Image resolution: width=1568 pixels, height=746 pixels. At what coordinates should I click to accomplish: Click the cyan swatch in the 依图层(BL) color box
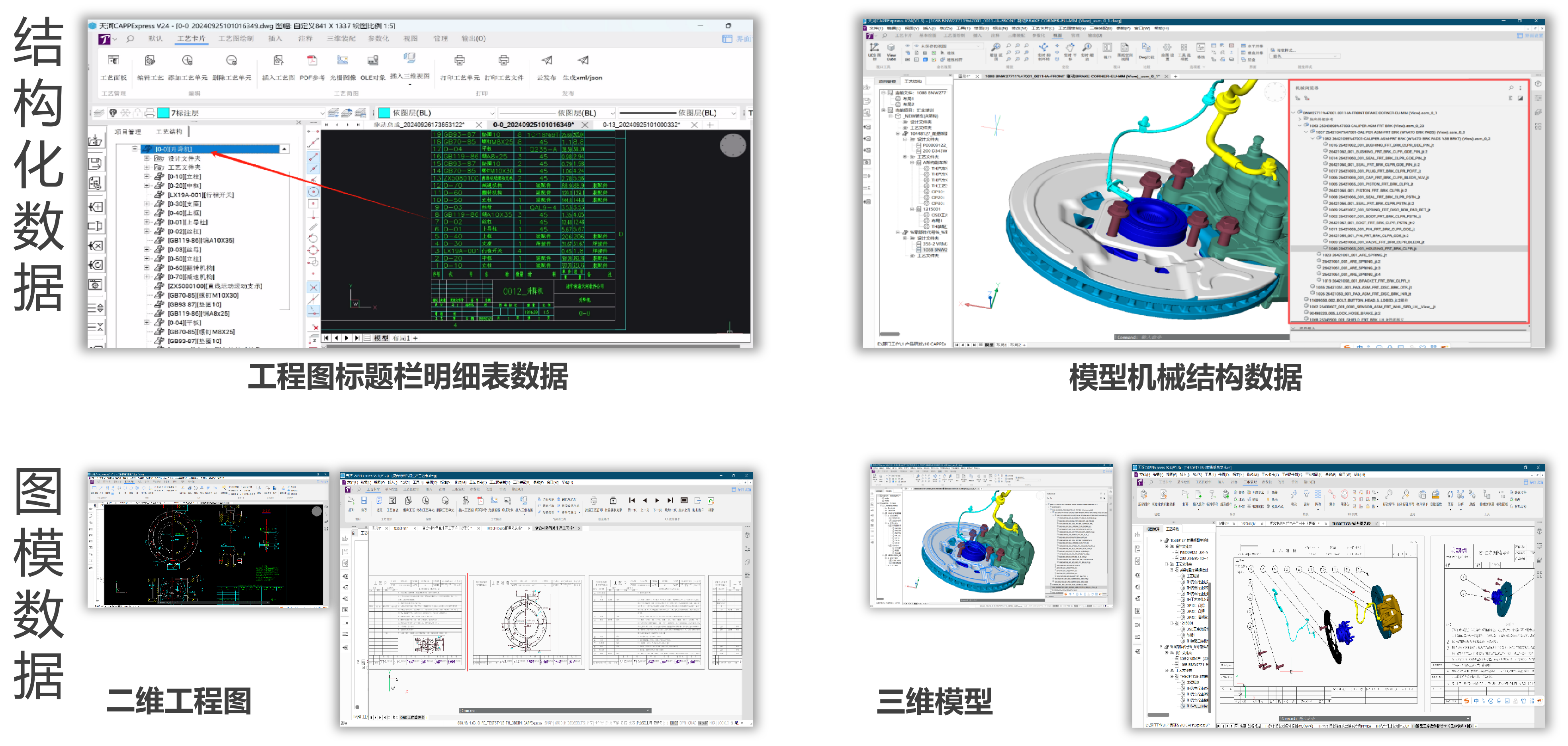pos(384,113)
